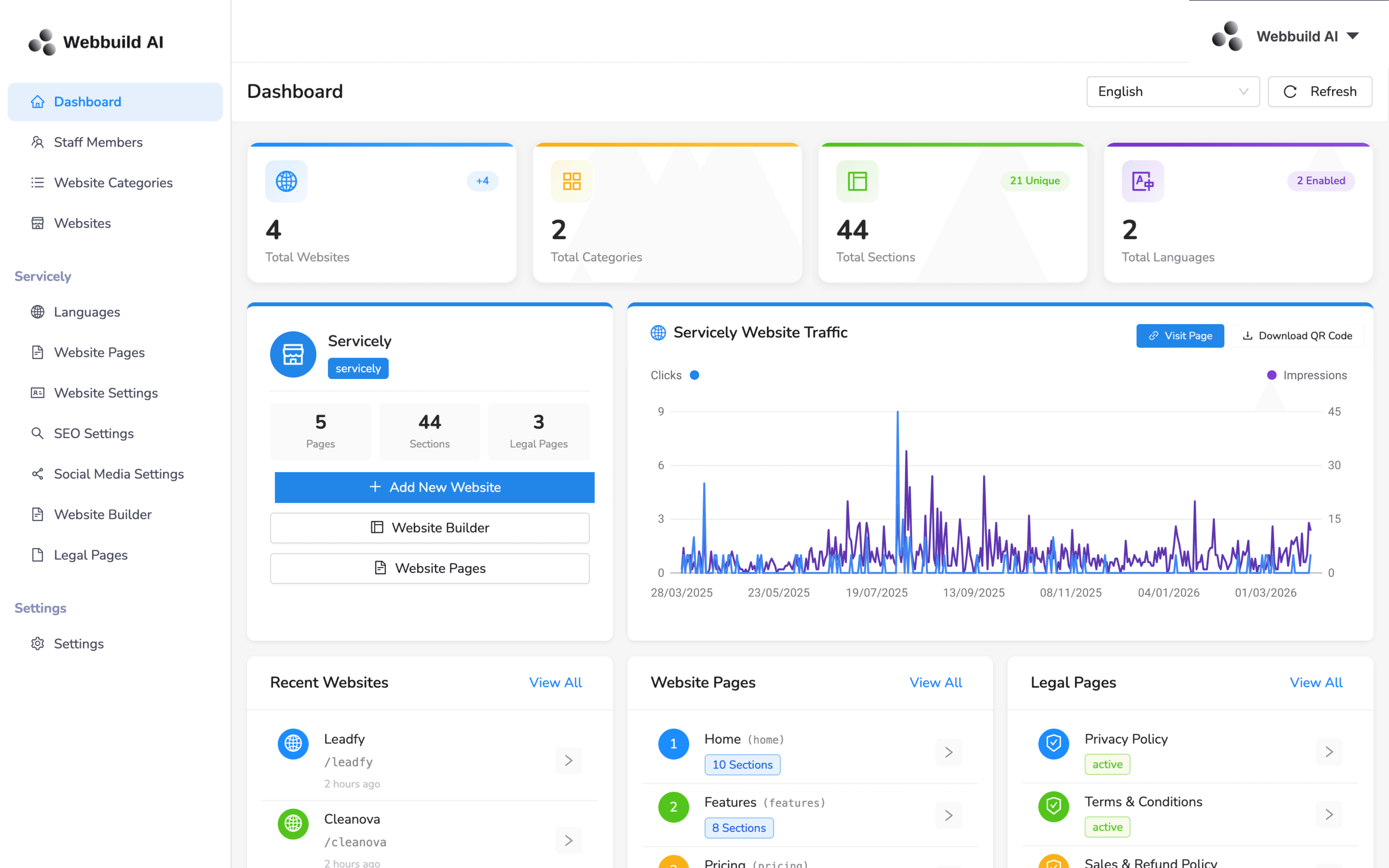Click the 10 Sections tag under Home
The image size is (1389, 868).
(x=742, y=765)
